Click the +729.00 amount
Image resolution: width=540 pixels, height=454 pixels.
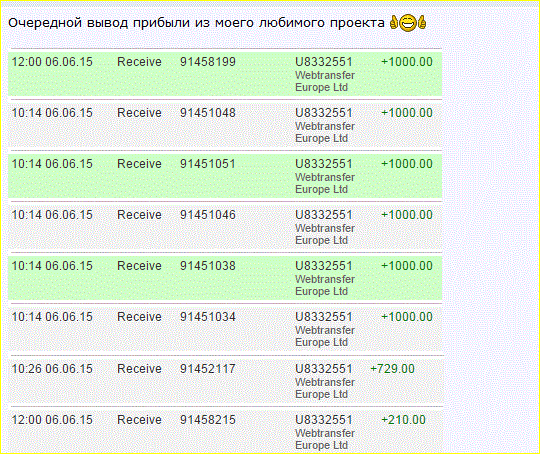pos(392,369)
